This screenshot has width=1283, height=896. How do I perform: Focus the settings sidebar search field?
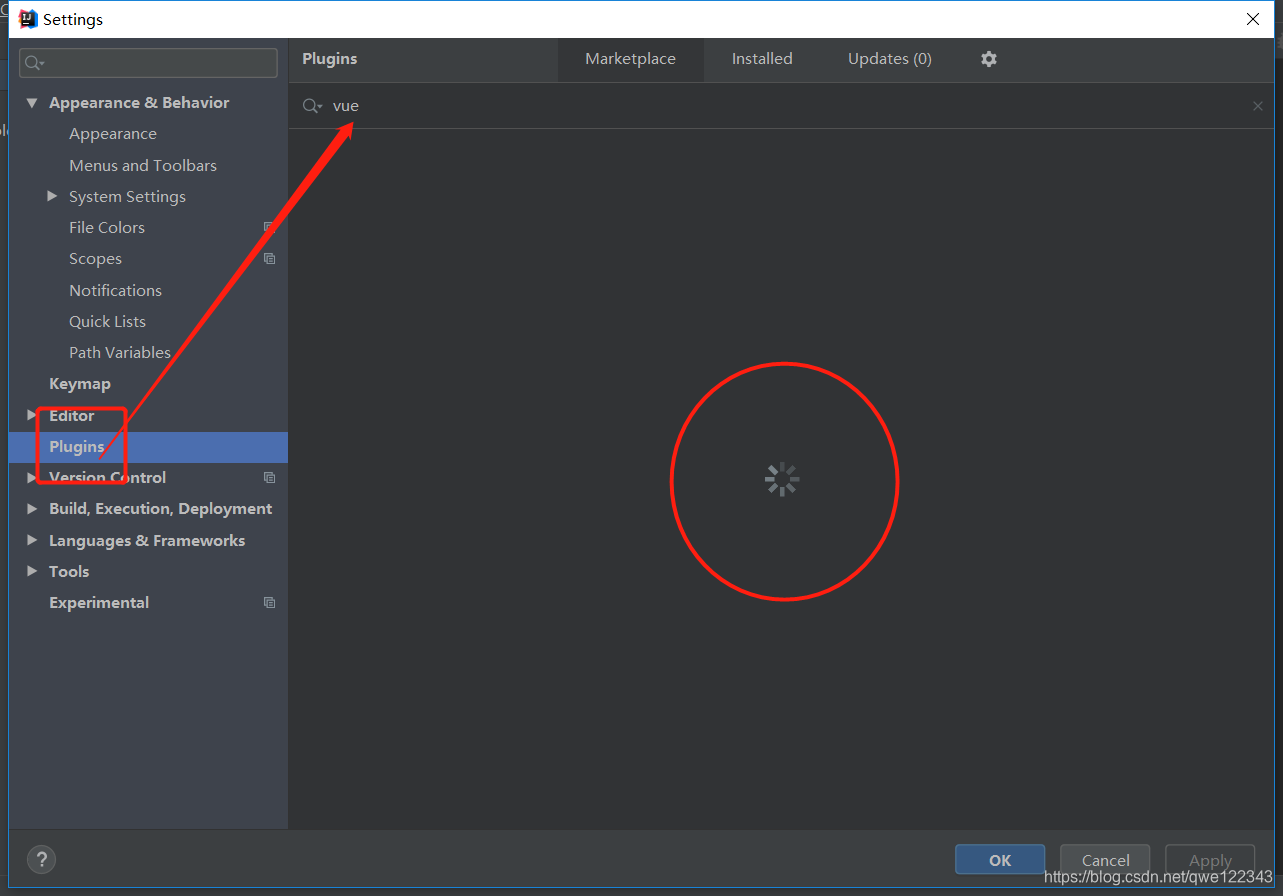[x=148, y=63]
